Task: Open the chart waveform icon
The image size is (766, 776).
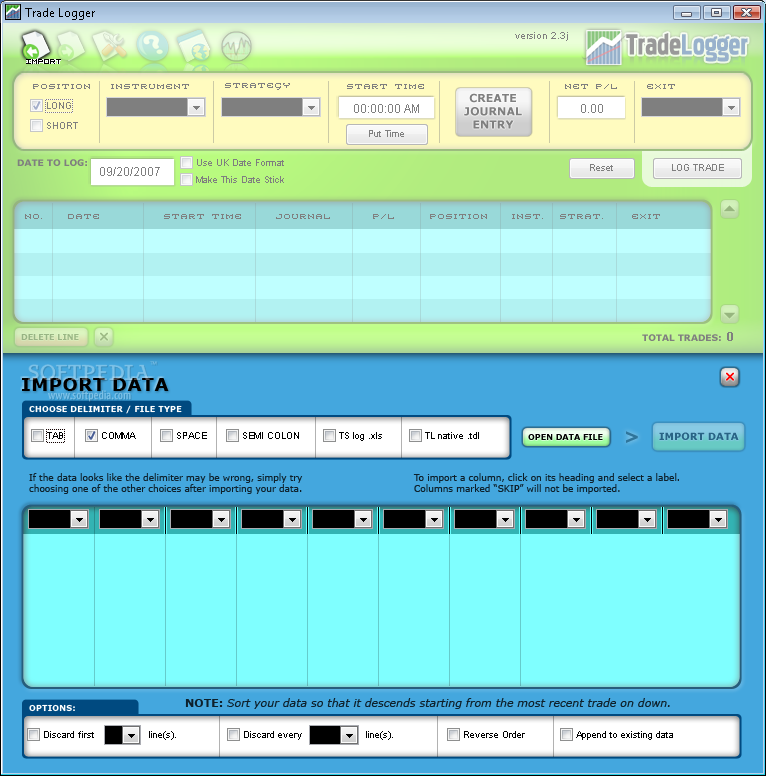Action: [237, 47]
